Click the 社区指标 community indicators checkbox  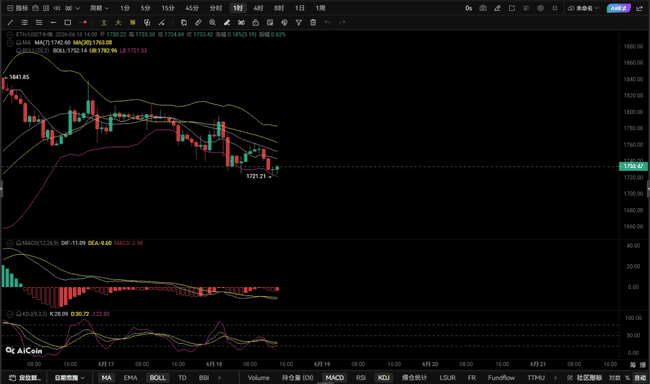coord(570,377)
